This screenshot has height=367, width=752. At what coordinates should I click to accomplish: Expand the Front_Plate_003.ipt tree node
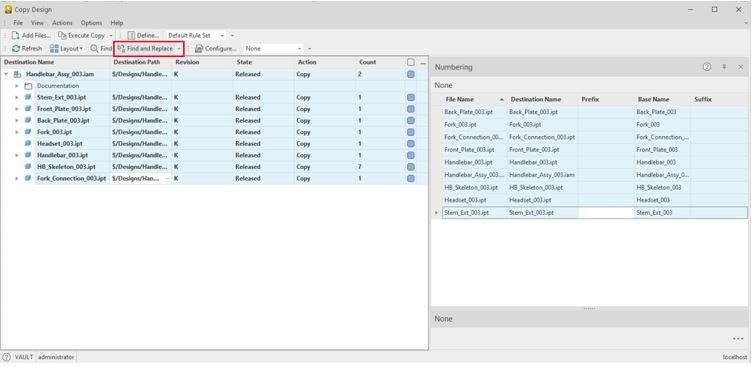[x=16, y=109]
